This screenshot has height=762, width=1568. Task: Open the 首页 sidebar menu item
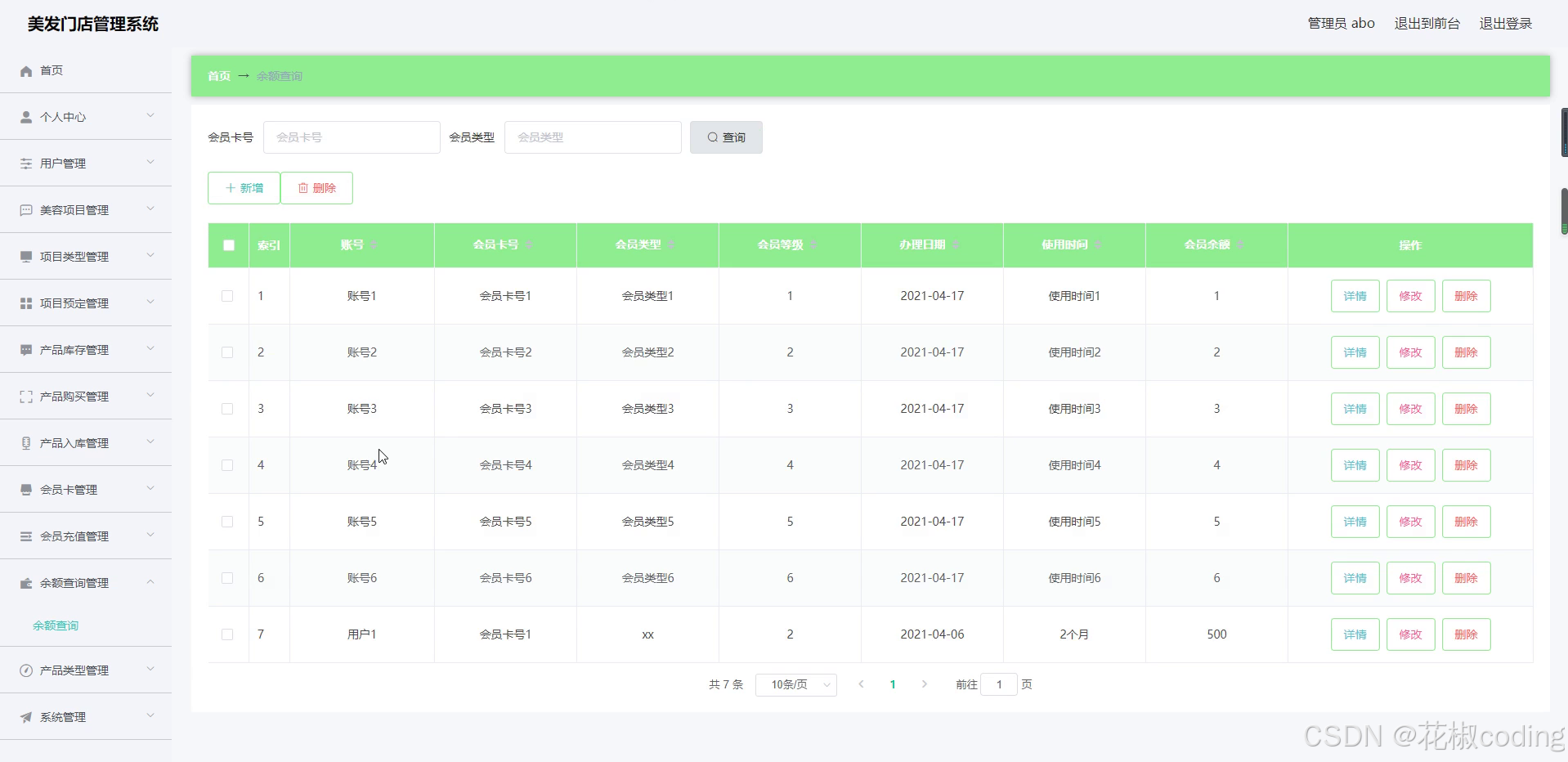(x=86, y=70)
